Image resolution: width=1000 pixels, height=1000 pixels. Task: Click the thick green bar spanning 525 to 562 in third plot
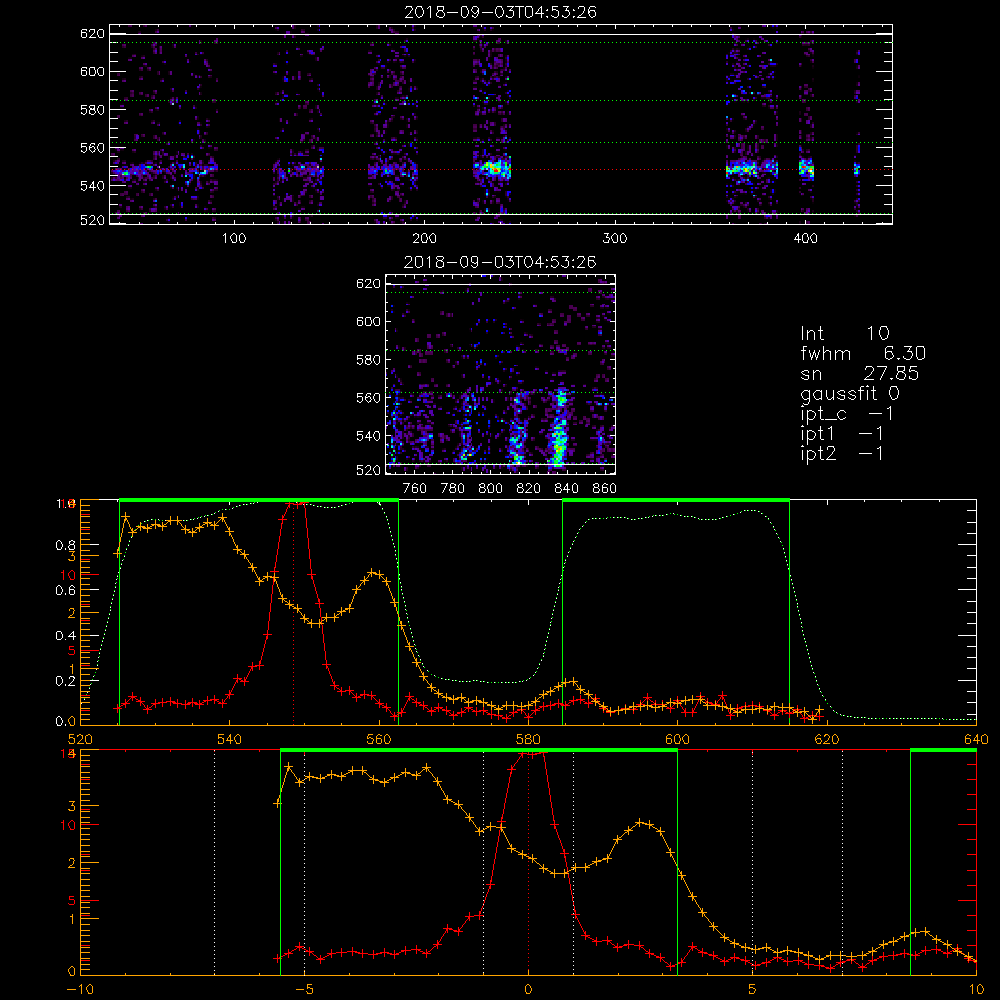[259, 501]
